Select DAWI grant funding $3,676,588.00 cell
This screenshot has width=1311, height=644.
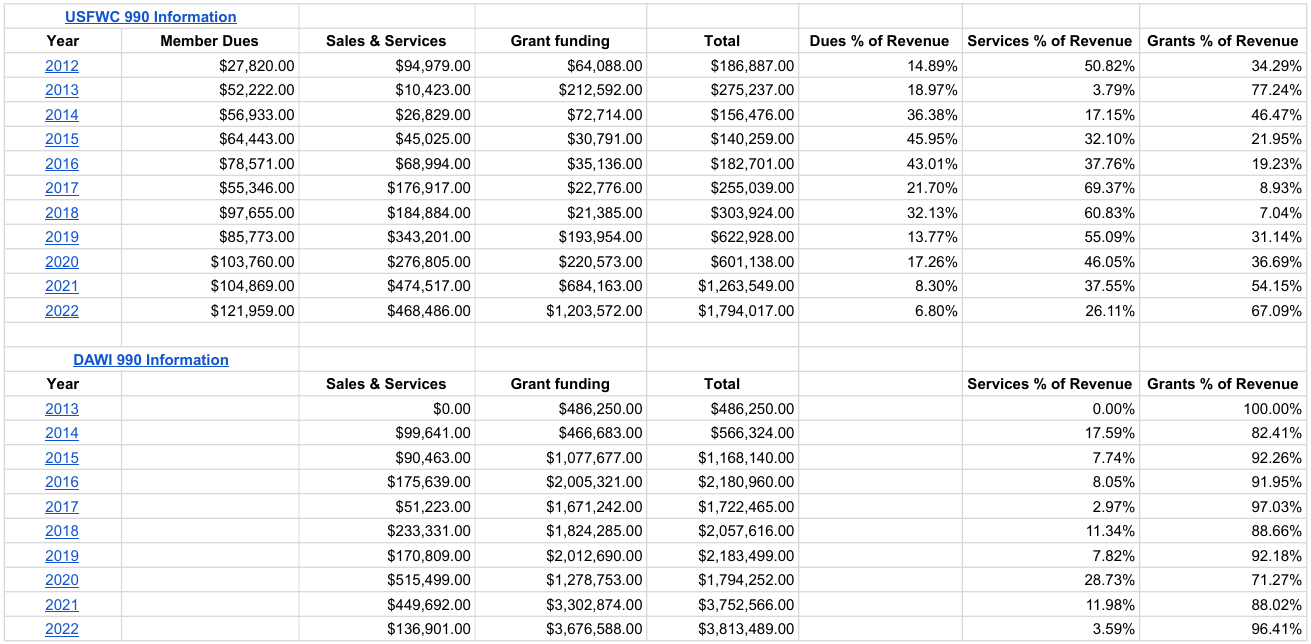click(x=561, y=629)
